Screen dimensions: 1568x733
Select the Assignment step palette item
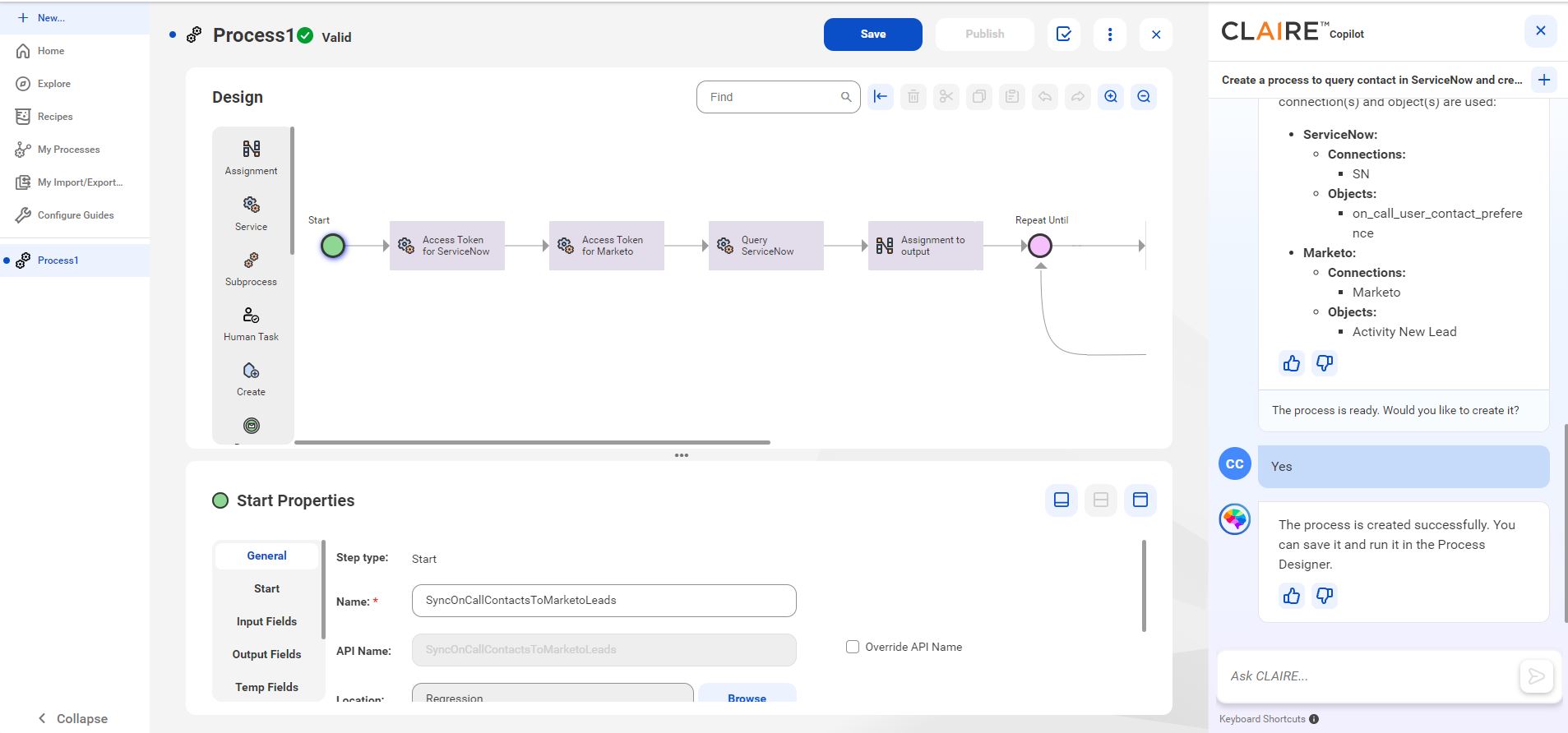251,158
